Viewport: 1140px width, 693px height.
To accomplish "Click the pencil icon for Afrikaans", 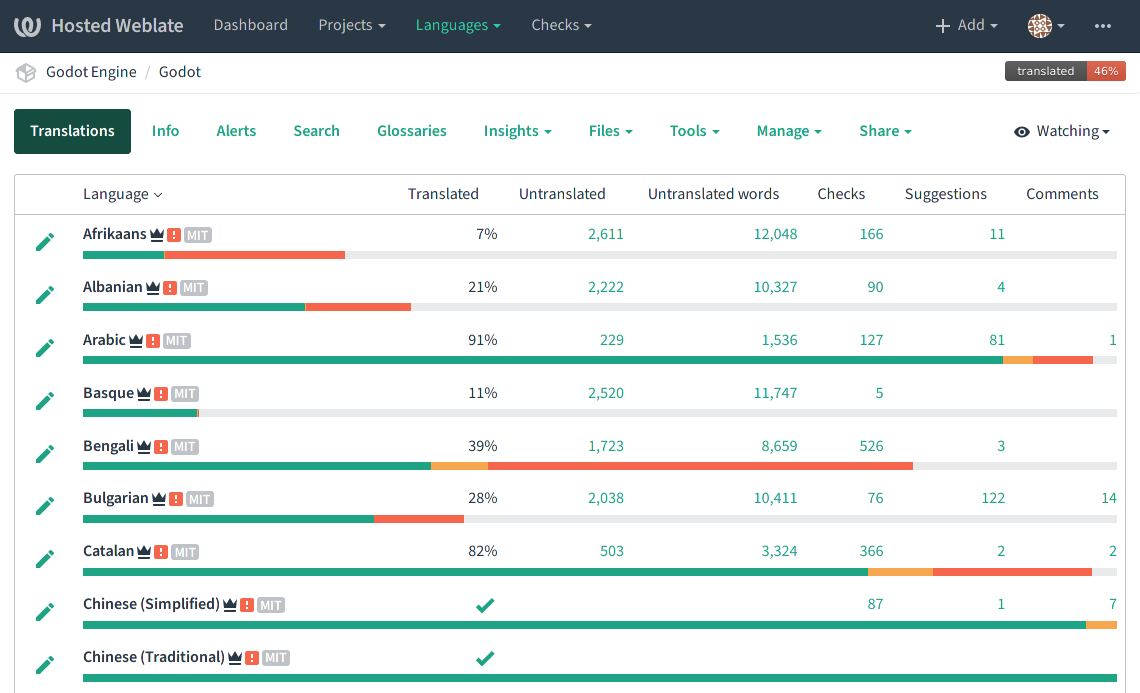I will point(45,242).
